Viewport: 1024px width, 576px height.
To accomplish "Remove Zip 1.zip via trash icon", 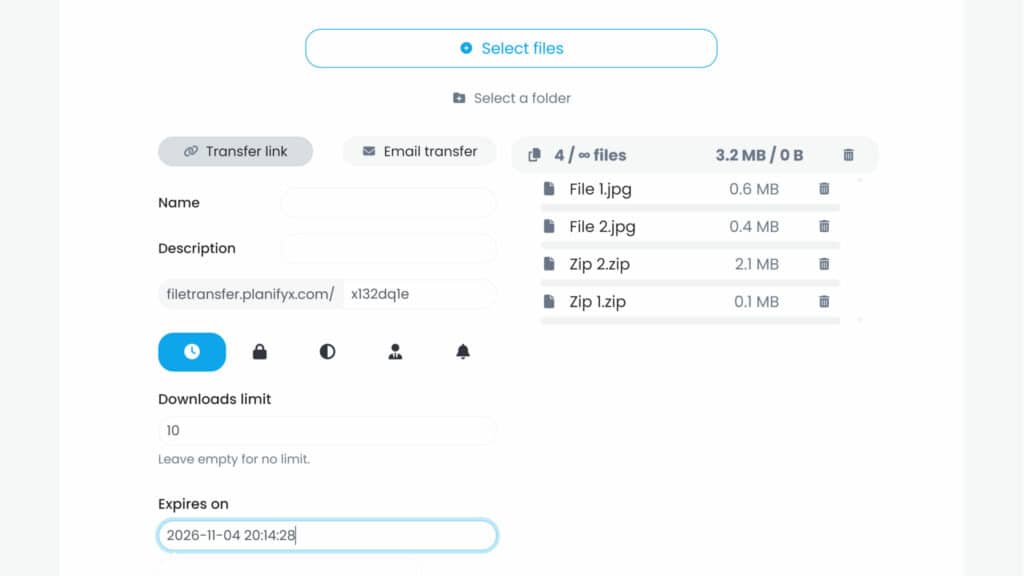I will pyautogui.click(x=824, y=302).
